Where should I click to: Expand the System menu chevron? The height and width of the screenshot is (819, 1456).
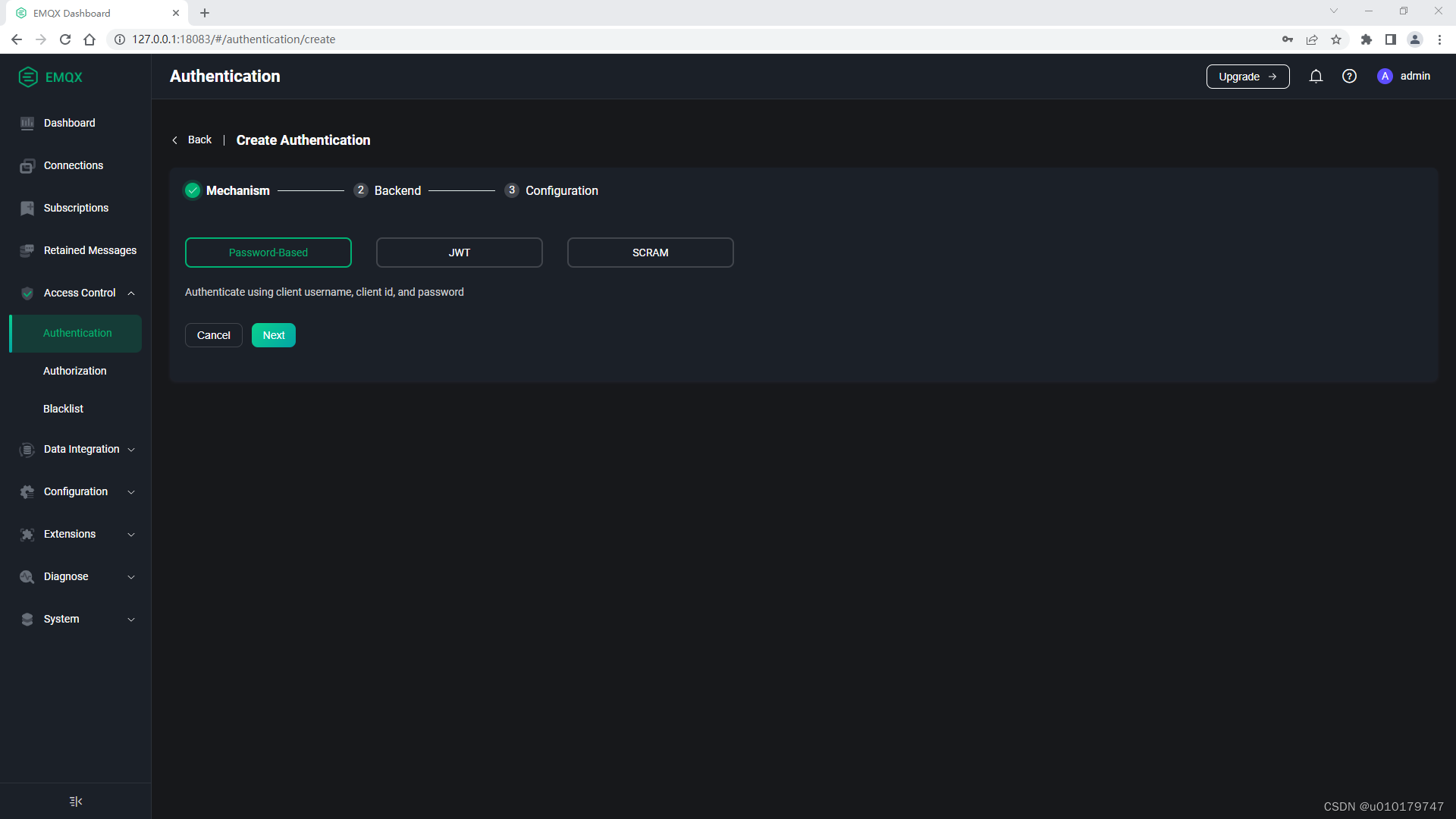131,620
